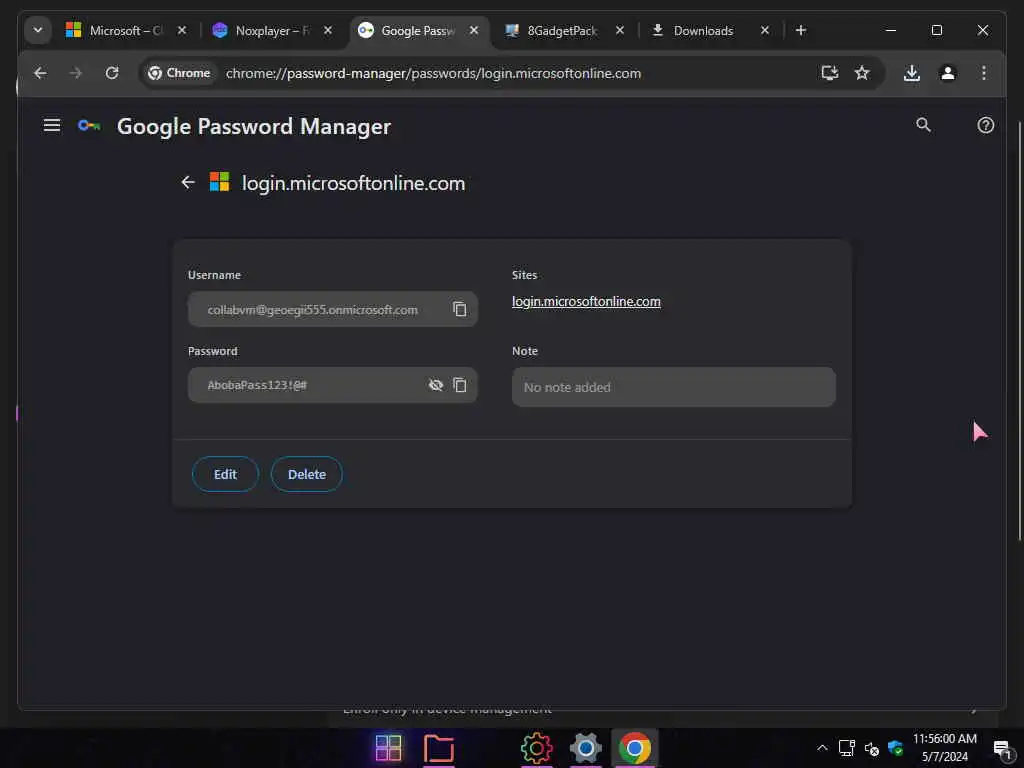The width and height of the screenshot is (1024, 768).
Task: Click the Delete button
Action: pos(307,474)
